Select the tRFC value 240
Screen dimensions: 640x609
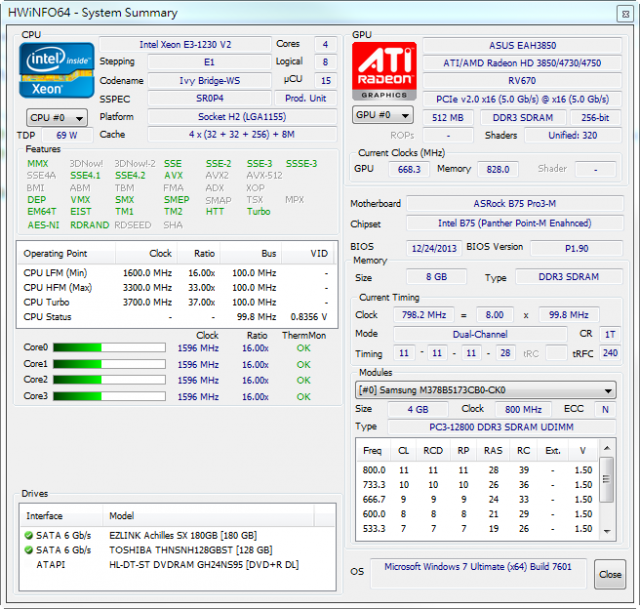click(x=610, y=353)
